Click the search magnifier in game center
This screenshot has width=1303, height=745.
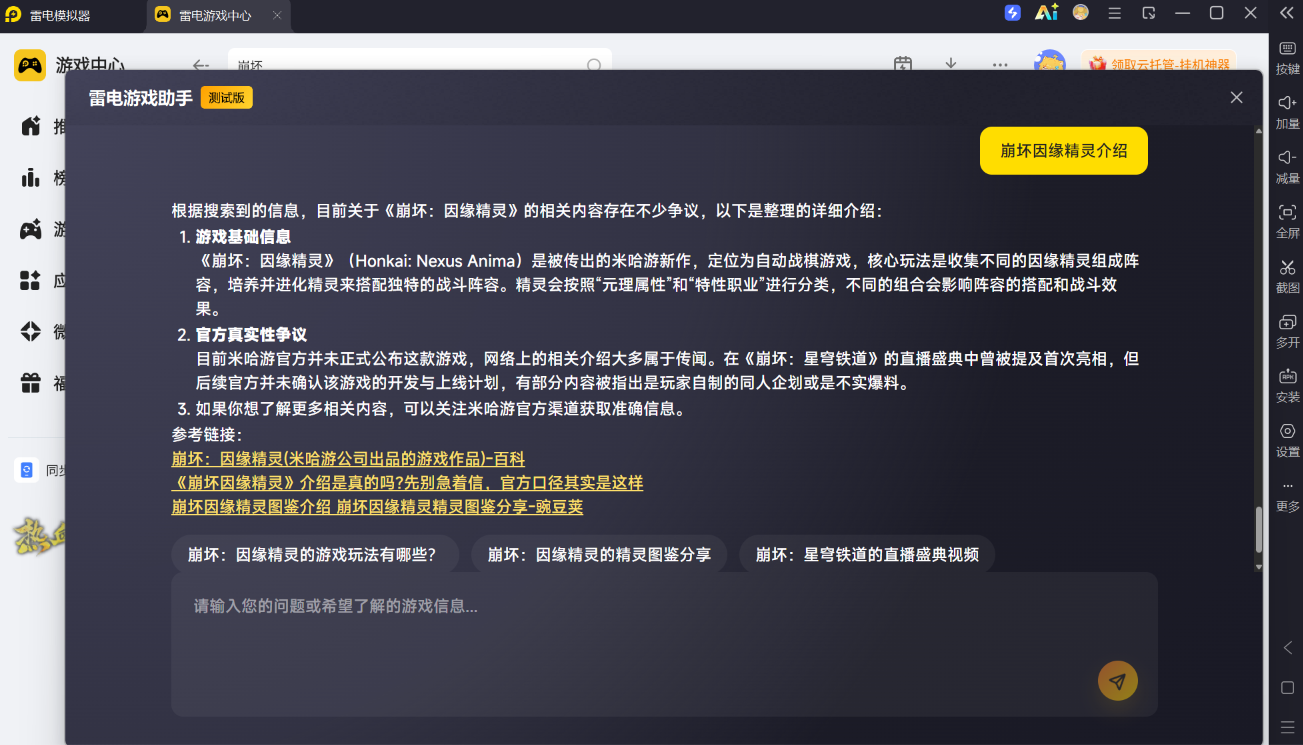pos(594,66)
